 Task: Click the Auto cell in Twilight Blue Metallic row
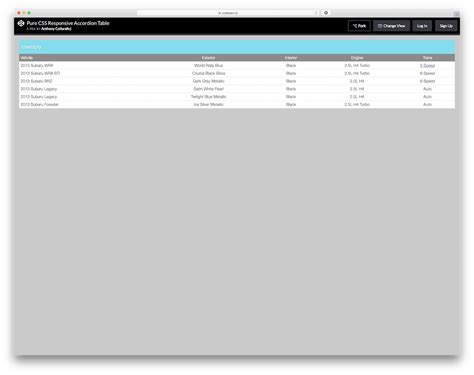(427, 97)
